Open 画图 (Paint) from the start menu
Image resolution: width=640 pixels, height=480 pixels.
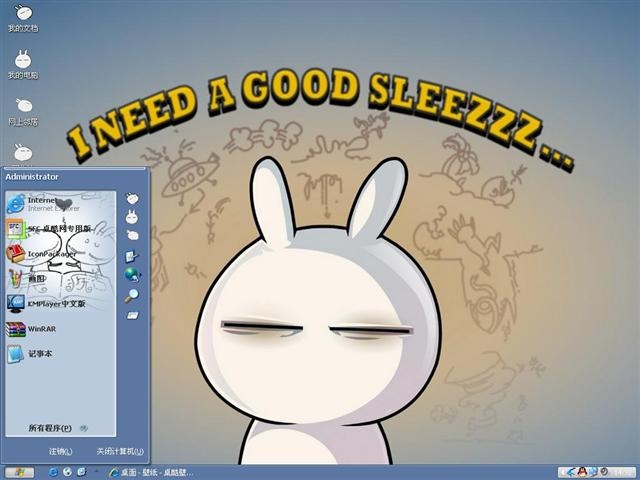(x=26, y=279)
